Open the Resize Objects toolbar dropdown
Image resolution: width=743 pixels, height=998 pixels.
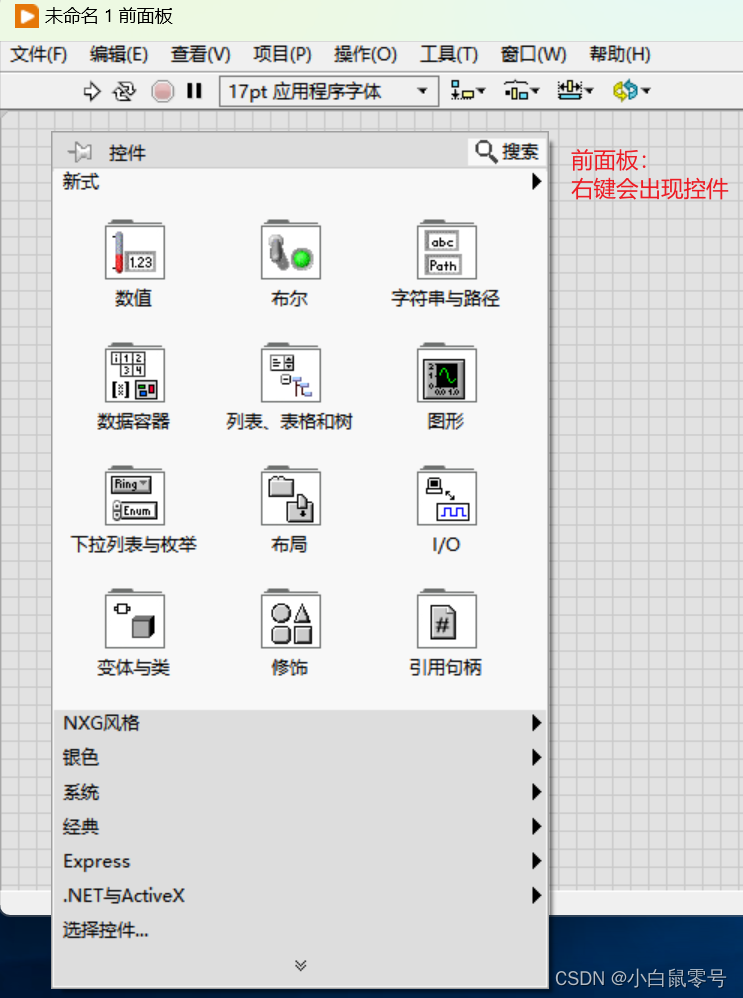click(x=575, y=91)
